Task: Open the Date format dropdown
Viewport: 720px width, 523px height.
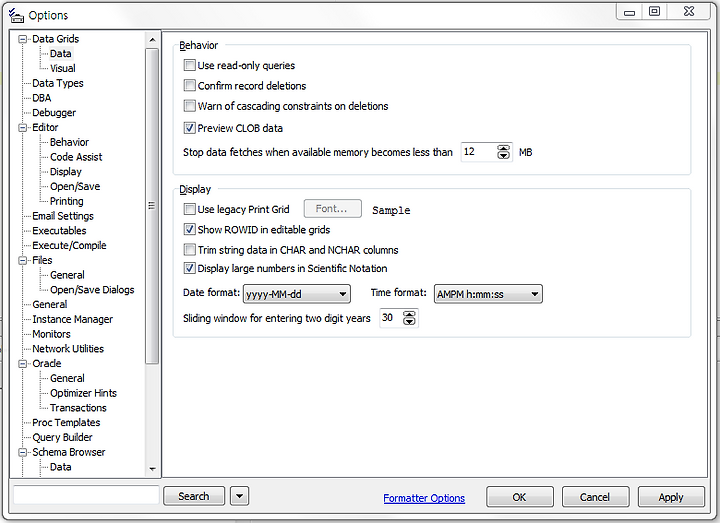Action: tap(297, 294)
